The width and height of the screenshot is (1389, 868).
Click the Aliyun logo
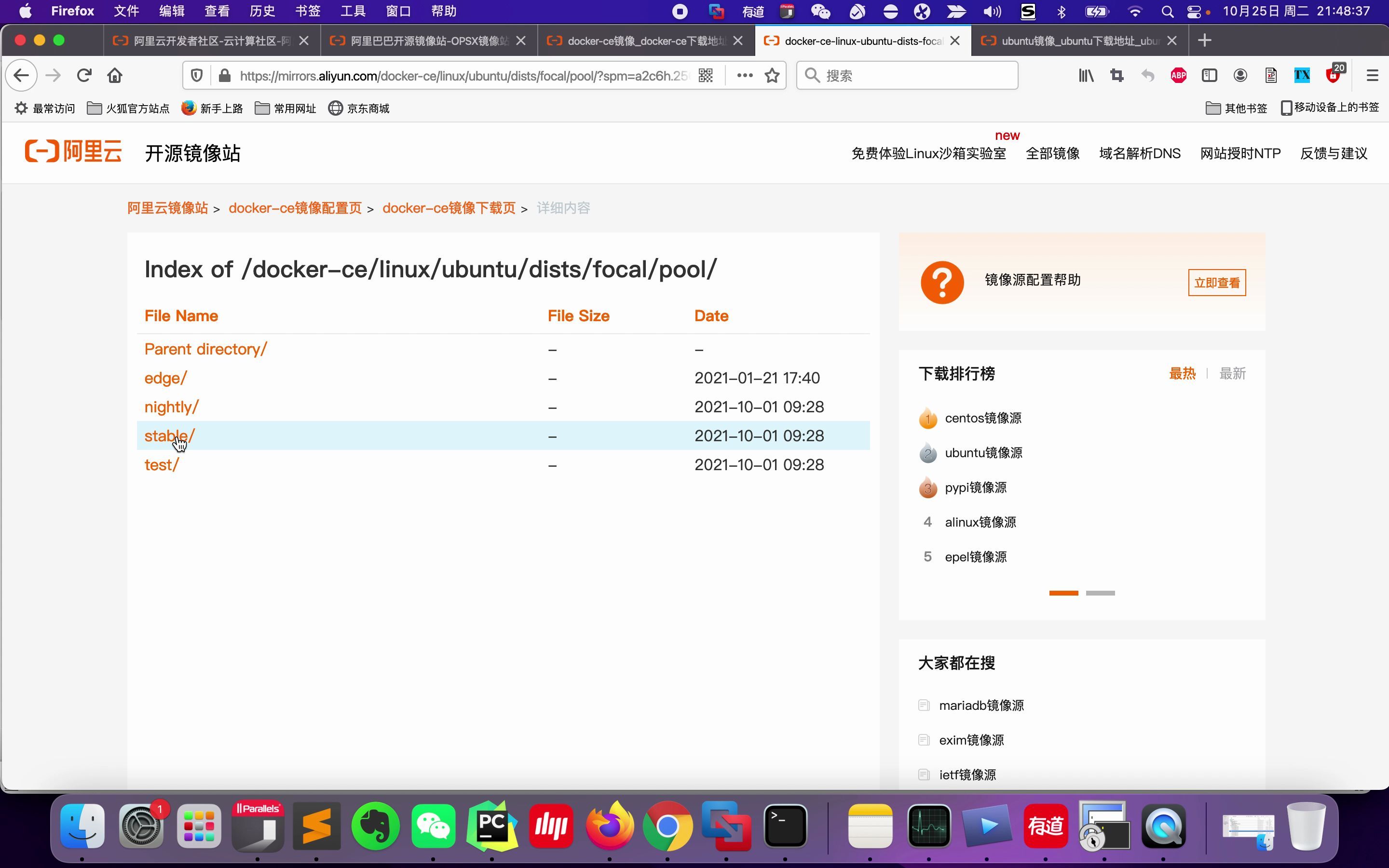point(73,151)
